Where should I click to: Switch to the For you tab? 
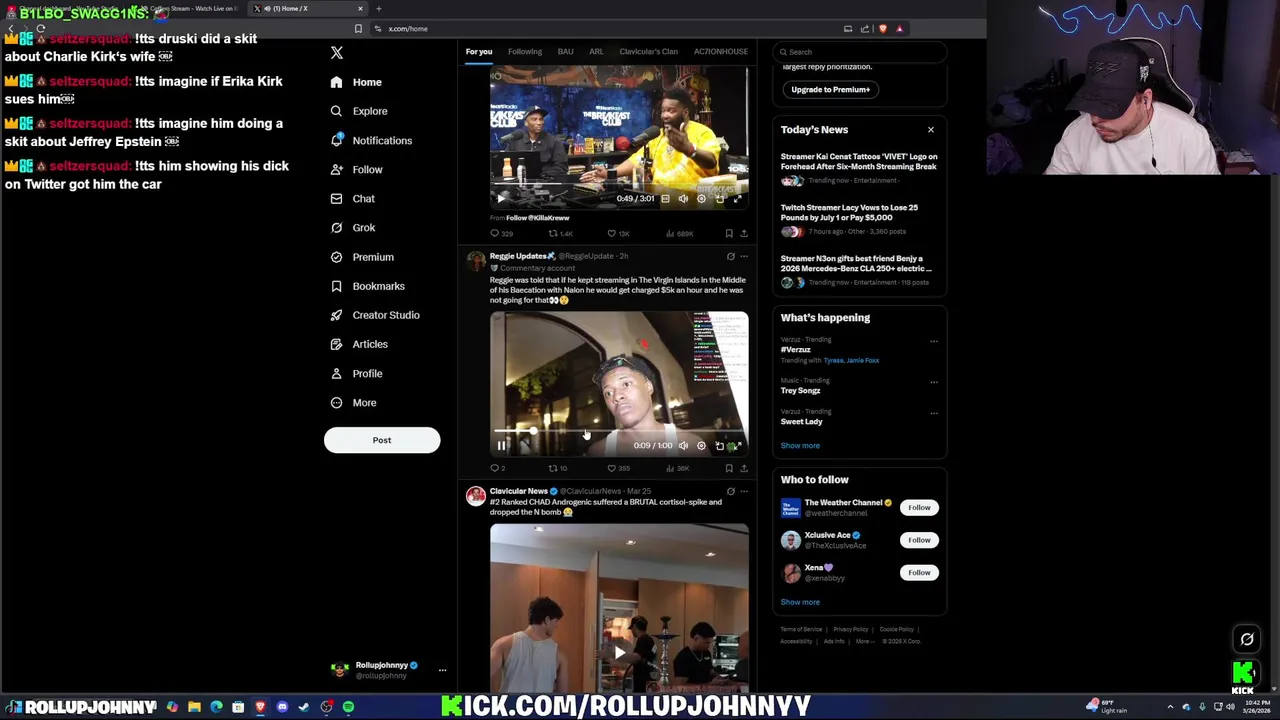coord(479,51)
